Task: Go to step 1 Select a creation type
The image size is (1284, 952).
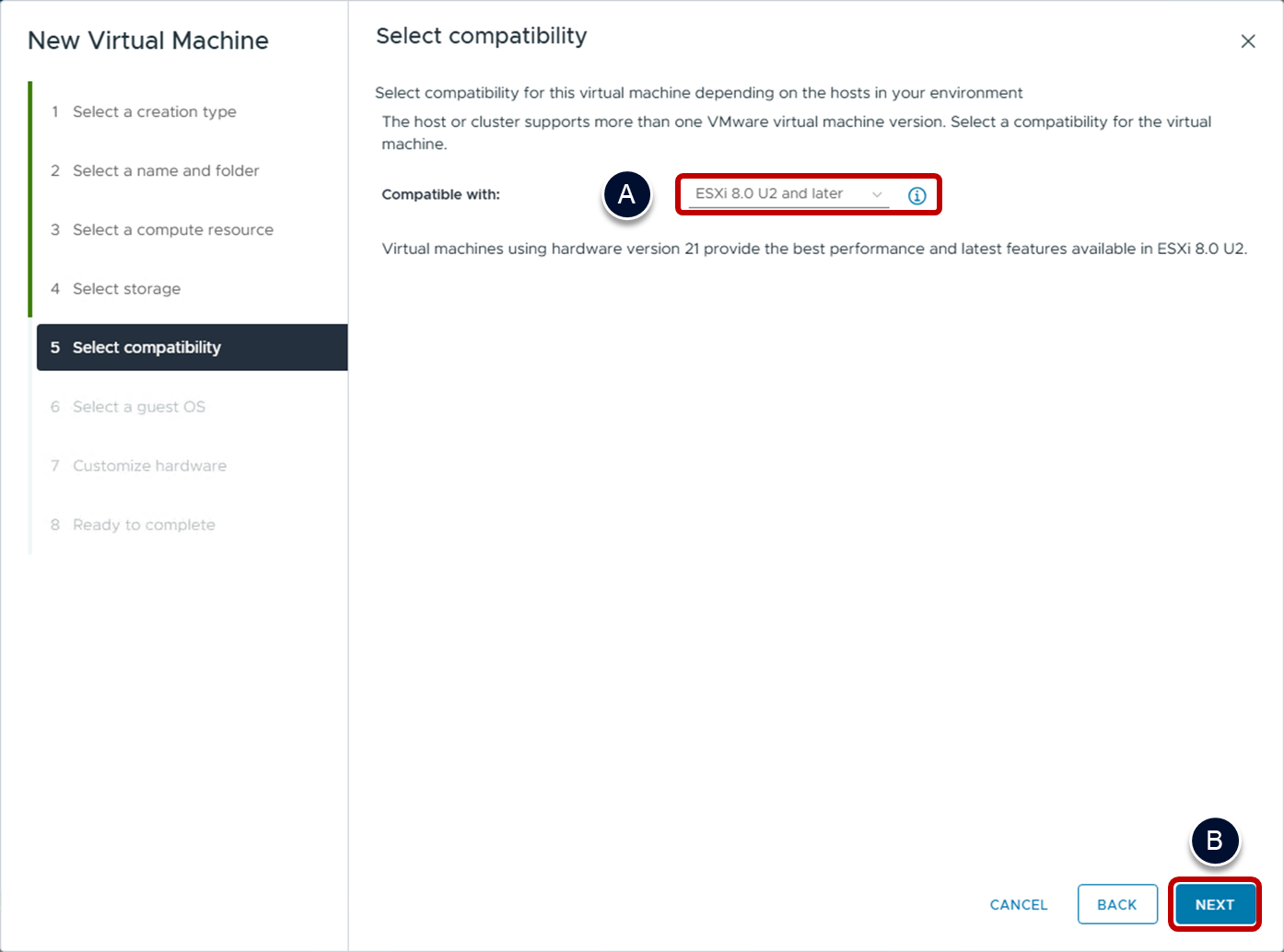Action: pyautogui.click(x=154, y=111)
